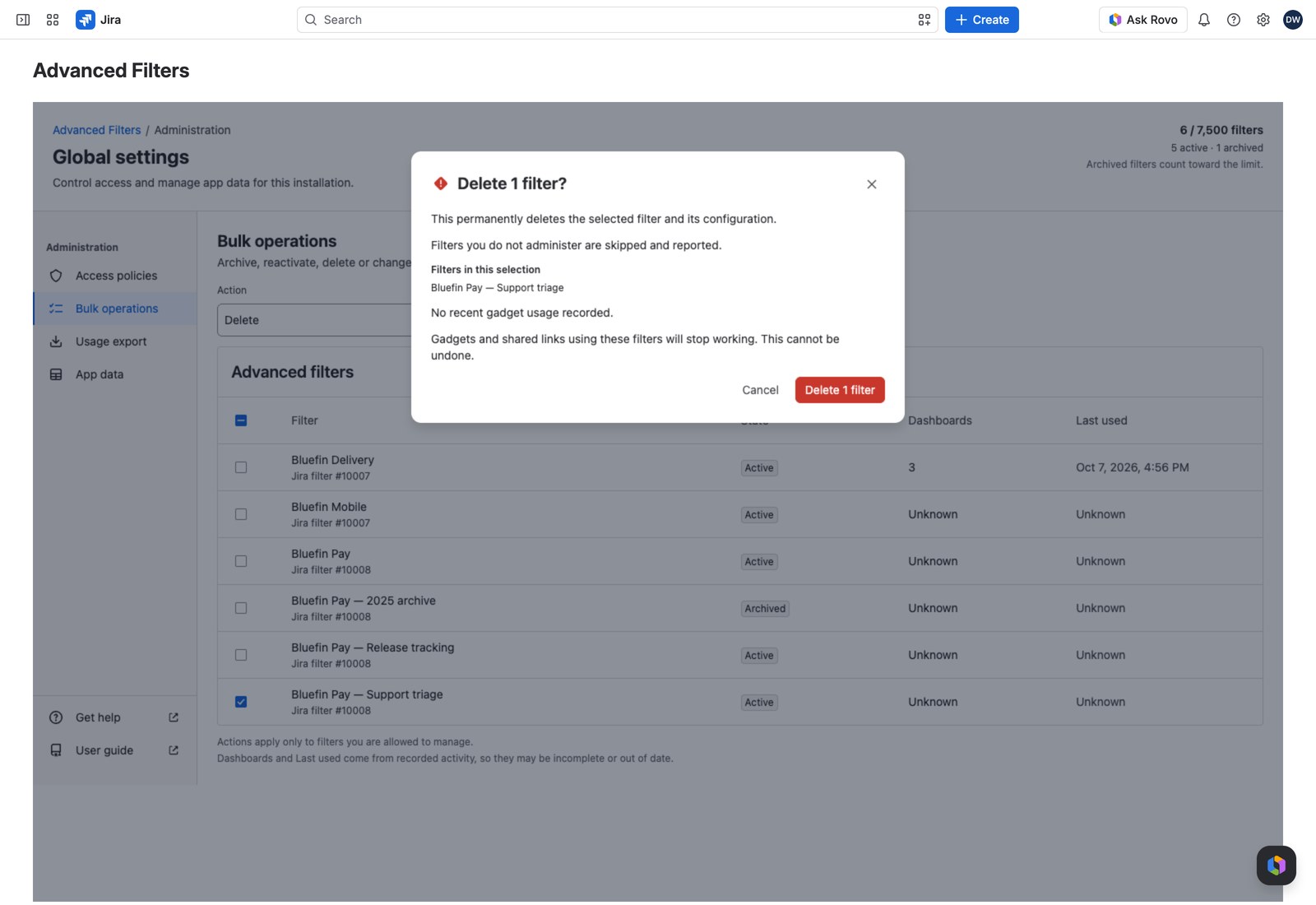Click the Get help question icon

56,717
